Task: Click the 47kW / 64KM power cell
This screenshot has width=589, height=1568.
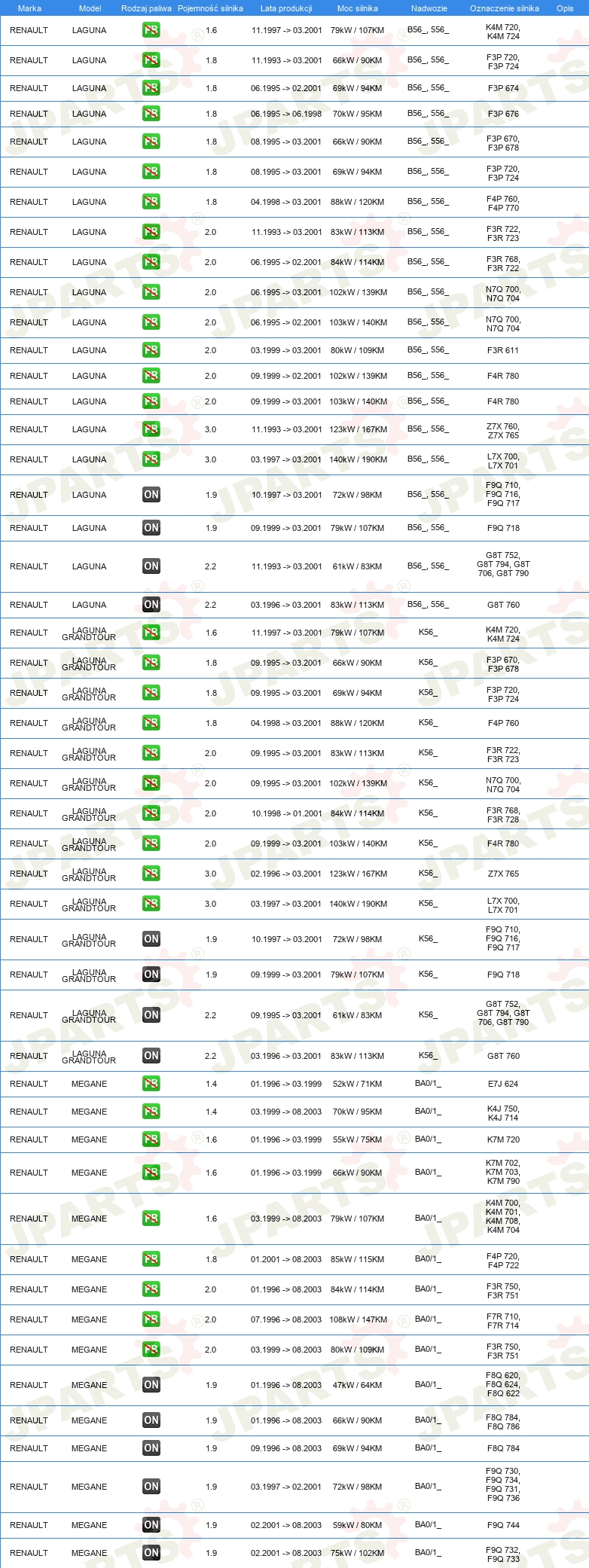Action: click(358, 1385)
